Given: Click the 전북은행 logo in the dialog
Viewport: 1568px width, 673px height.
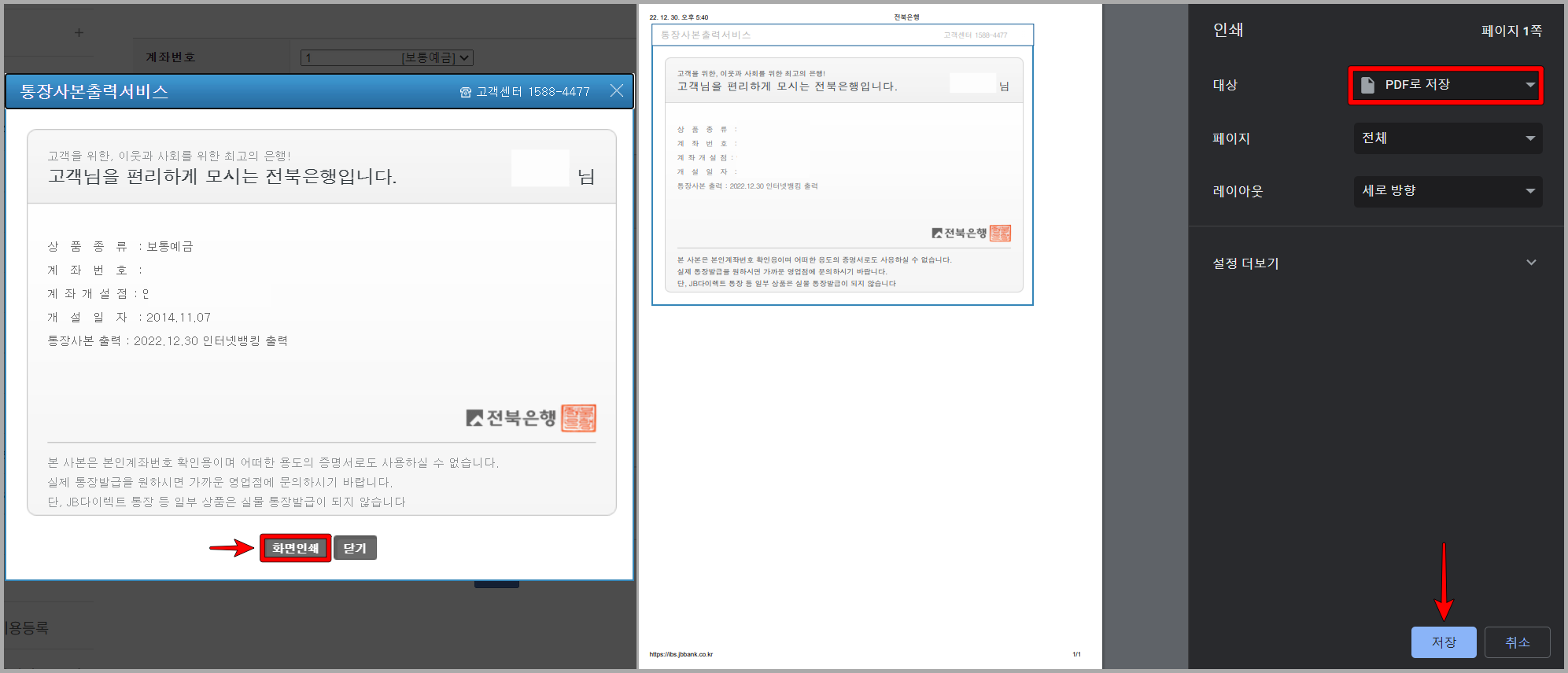Looking at the screenshot, I should (511, 418).
